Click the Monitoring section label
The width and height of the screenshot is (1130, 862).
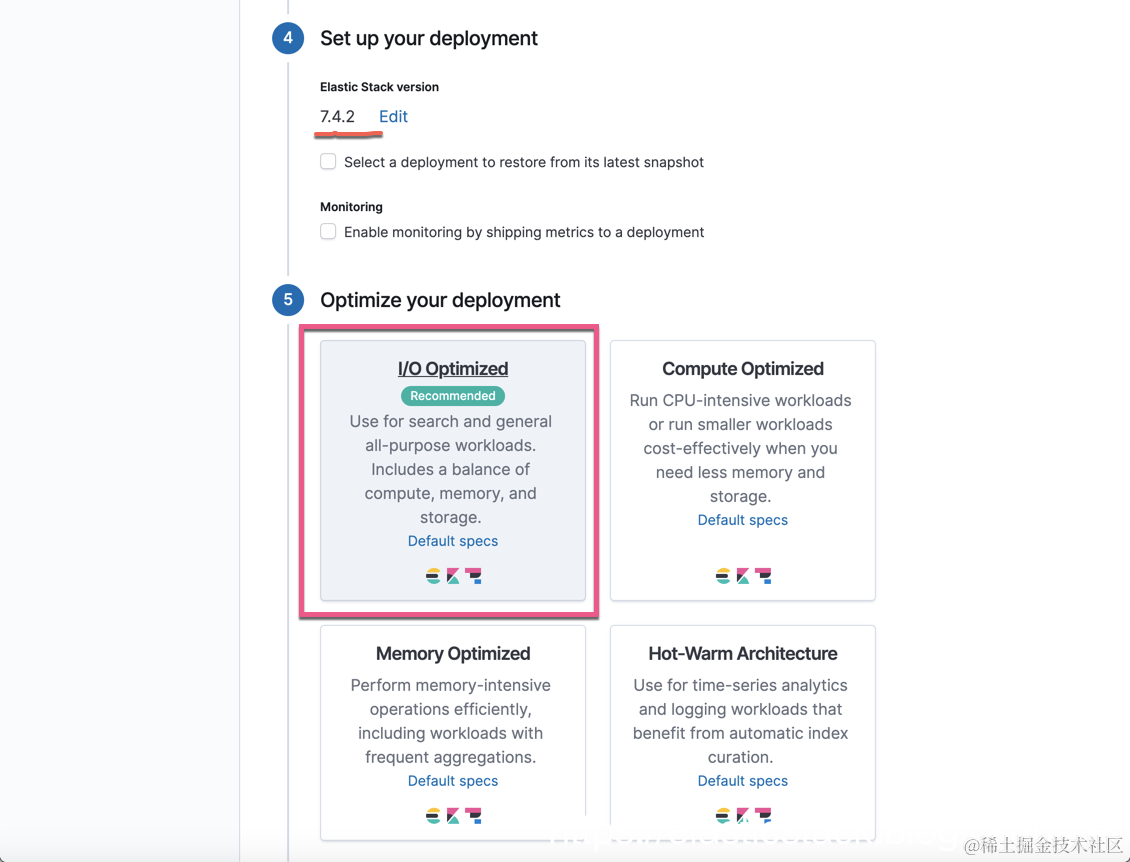351,207
